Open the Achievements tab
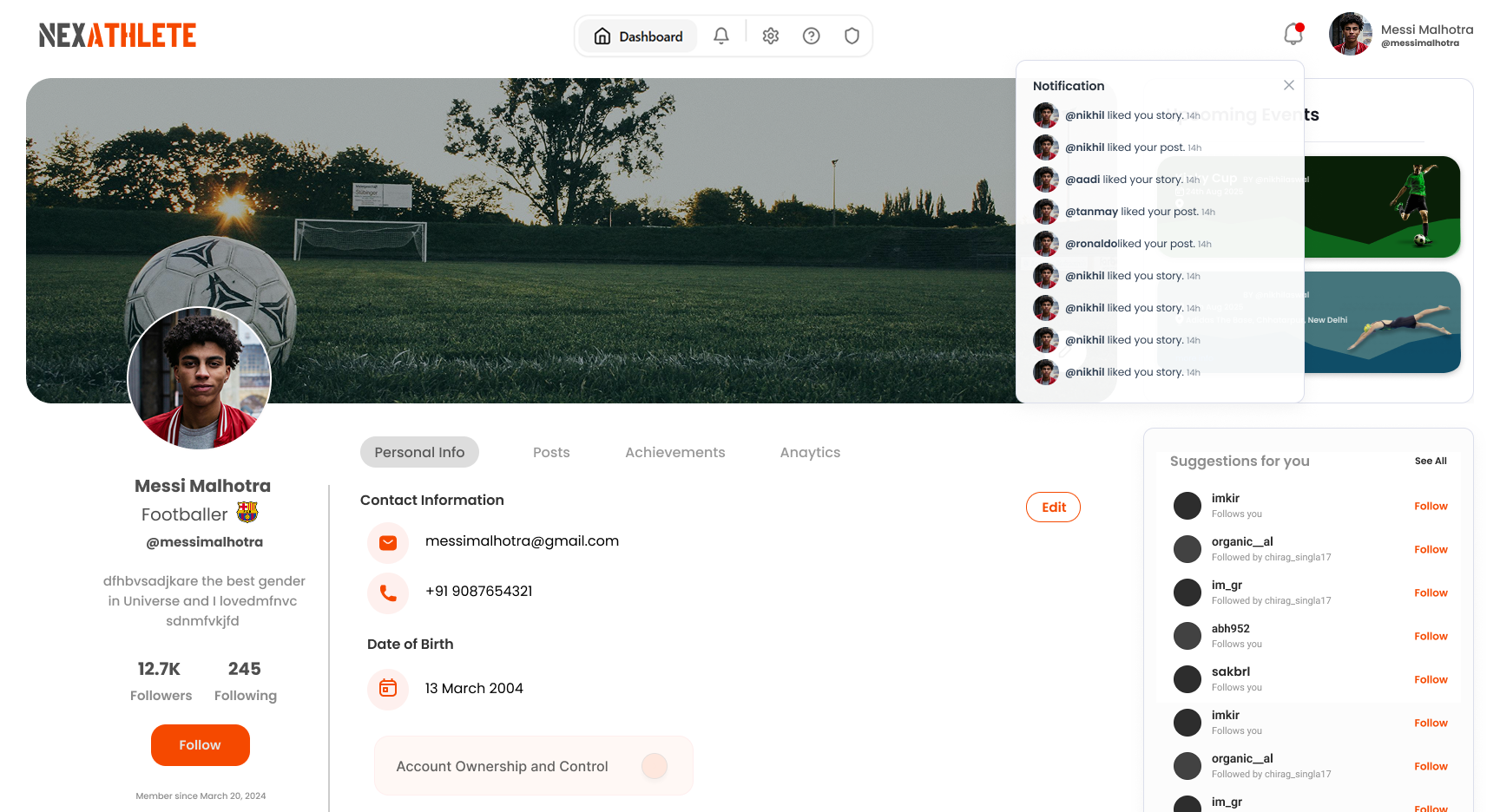1500x812 pixels. (675, 452)
